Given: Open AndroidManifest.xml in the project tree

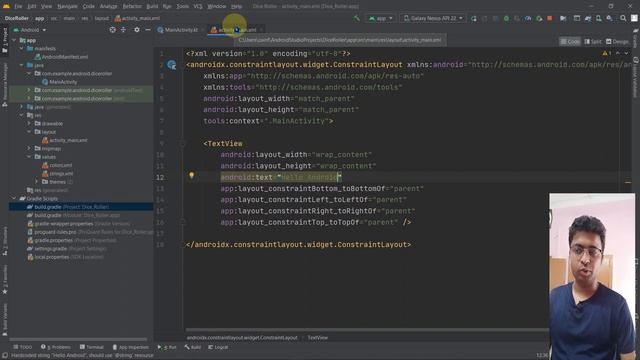Looking at the screenshot, I should point(61,57).
